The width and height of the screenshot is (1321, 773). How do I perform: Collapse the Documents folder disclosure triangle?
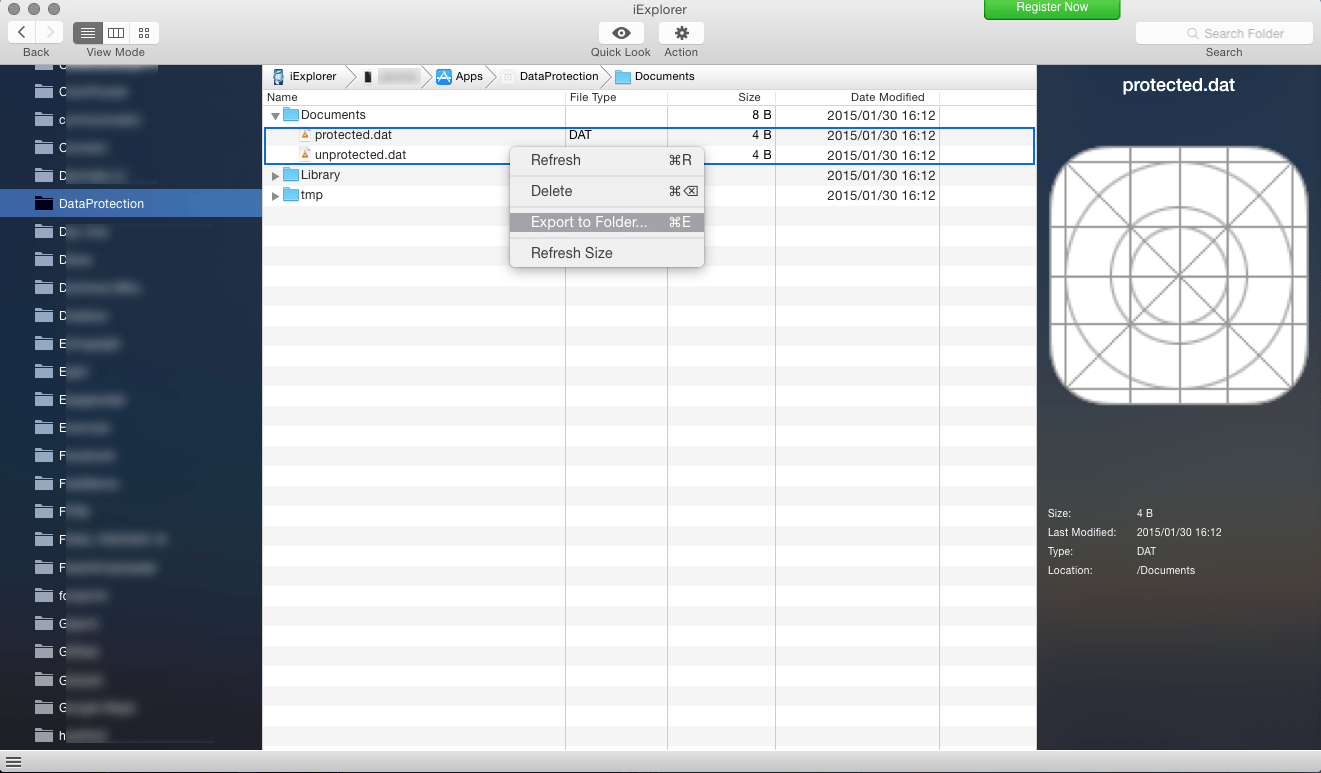tap(275, 116)
